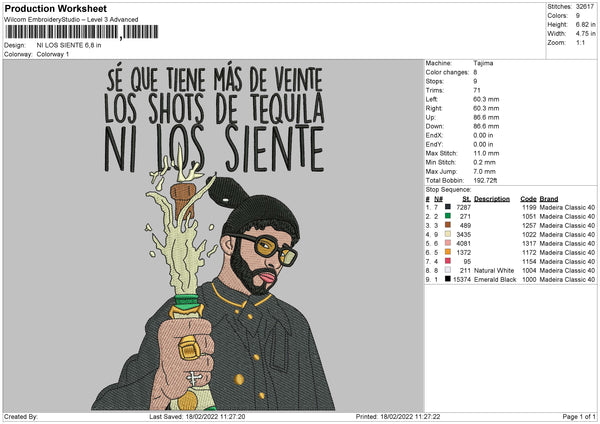This screenshot has height=424, width=600.
Task: Click the design name "NI LOS SIENTE 6,8 in"
Action: 69,45
